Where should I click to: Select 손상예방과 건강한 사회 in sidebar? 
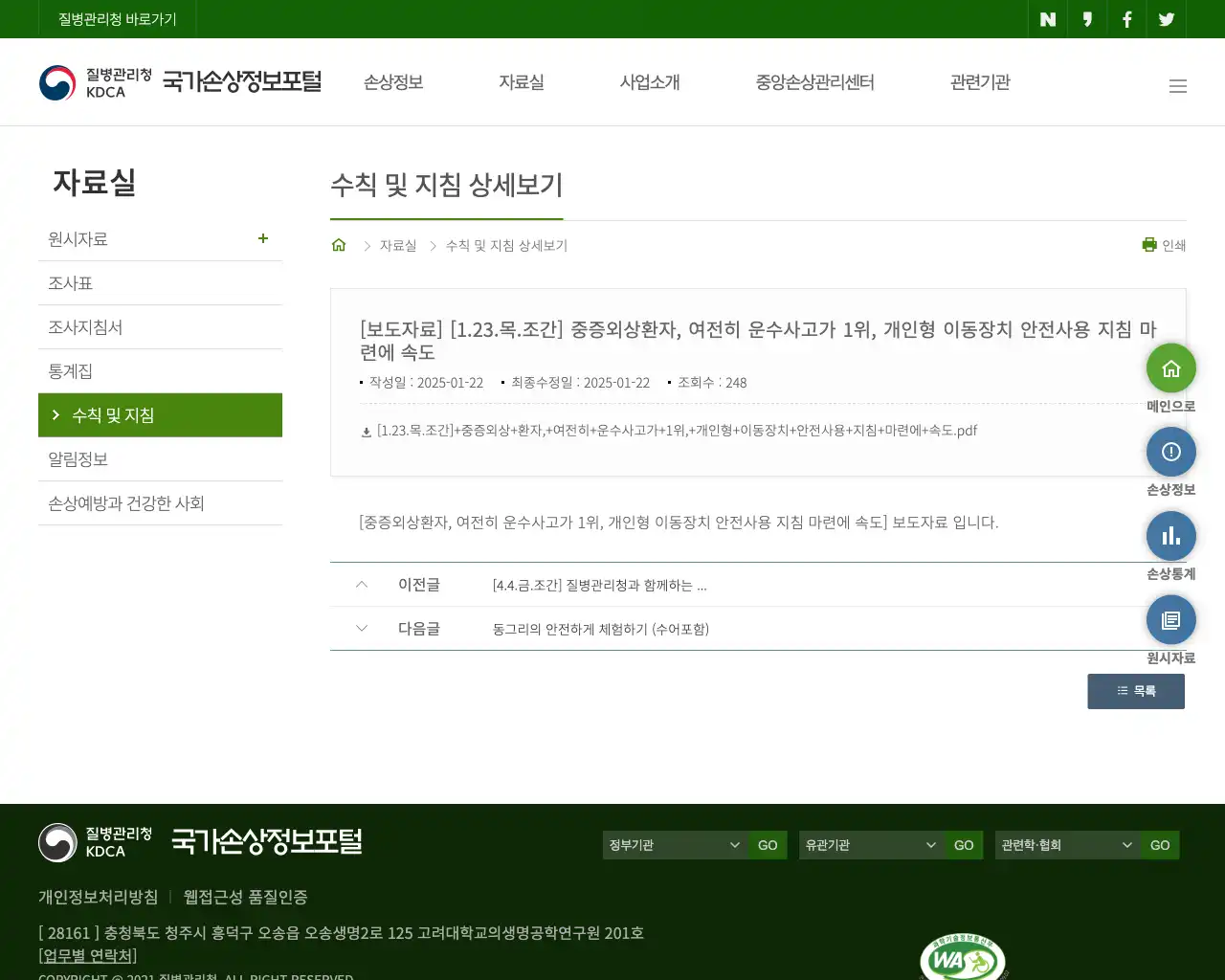[x=160, y=503]
